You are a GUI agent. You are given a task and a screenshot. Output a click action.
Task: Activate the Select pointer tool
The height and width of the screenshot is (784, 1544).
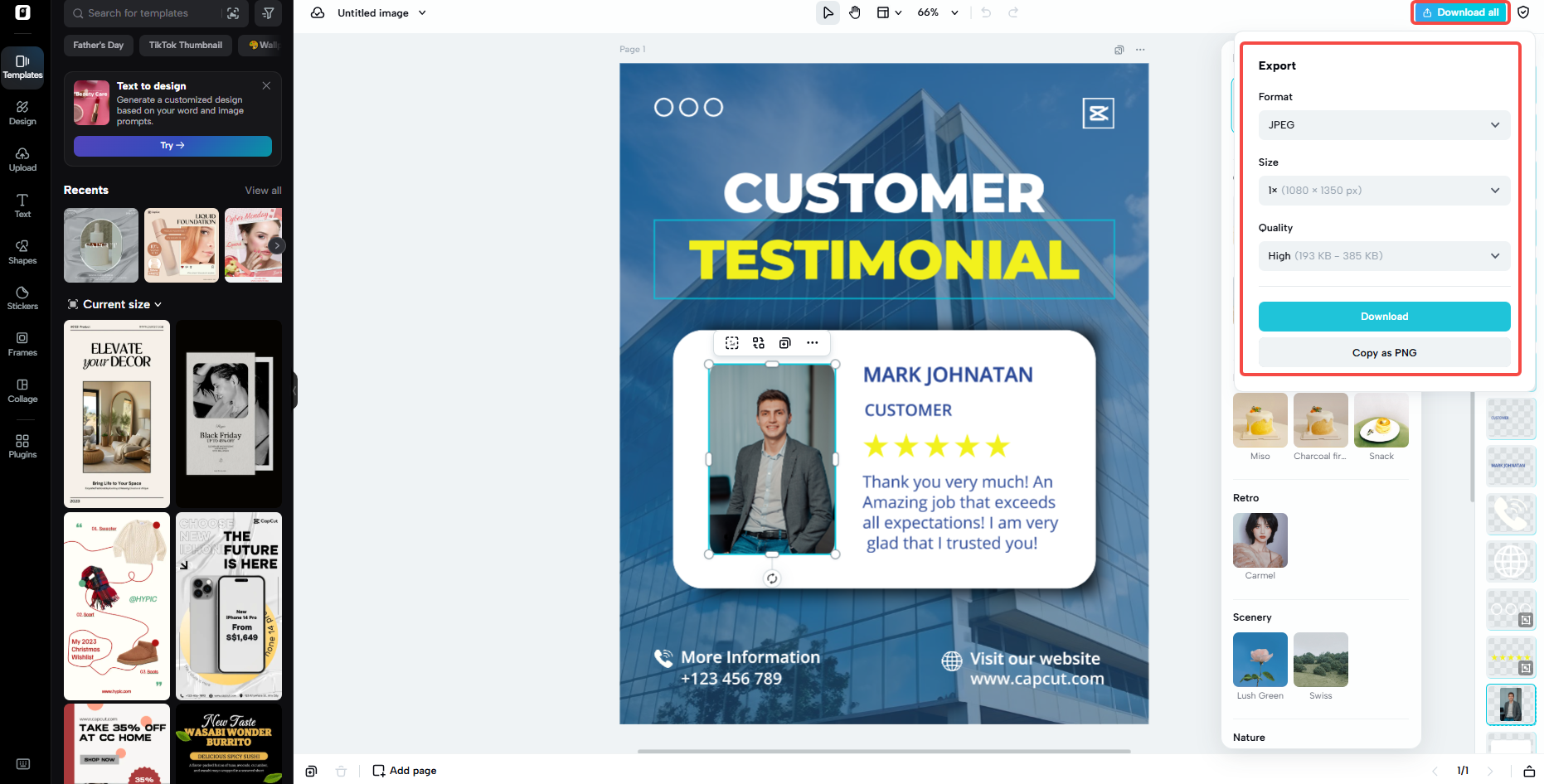point(828,12)
